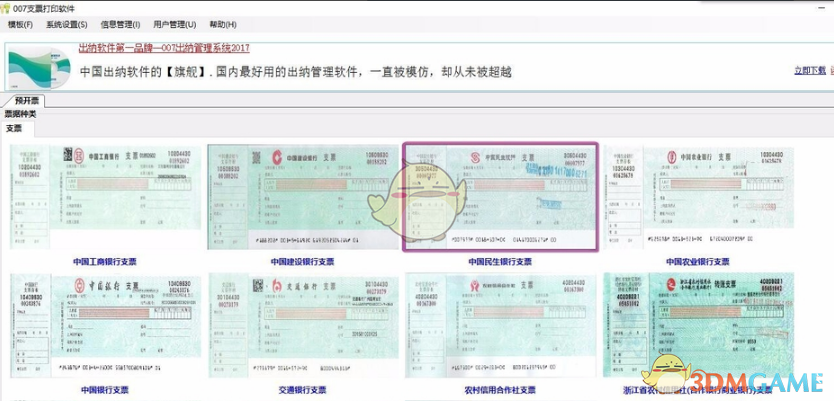
Task: Select the 浙江省农村信用社 cheque thumbnail
Action: (699, 325)
